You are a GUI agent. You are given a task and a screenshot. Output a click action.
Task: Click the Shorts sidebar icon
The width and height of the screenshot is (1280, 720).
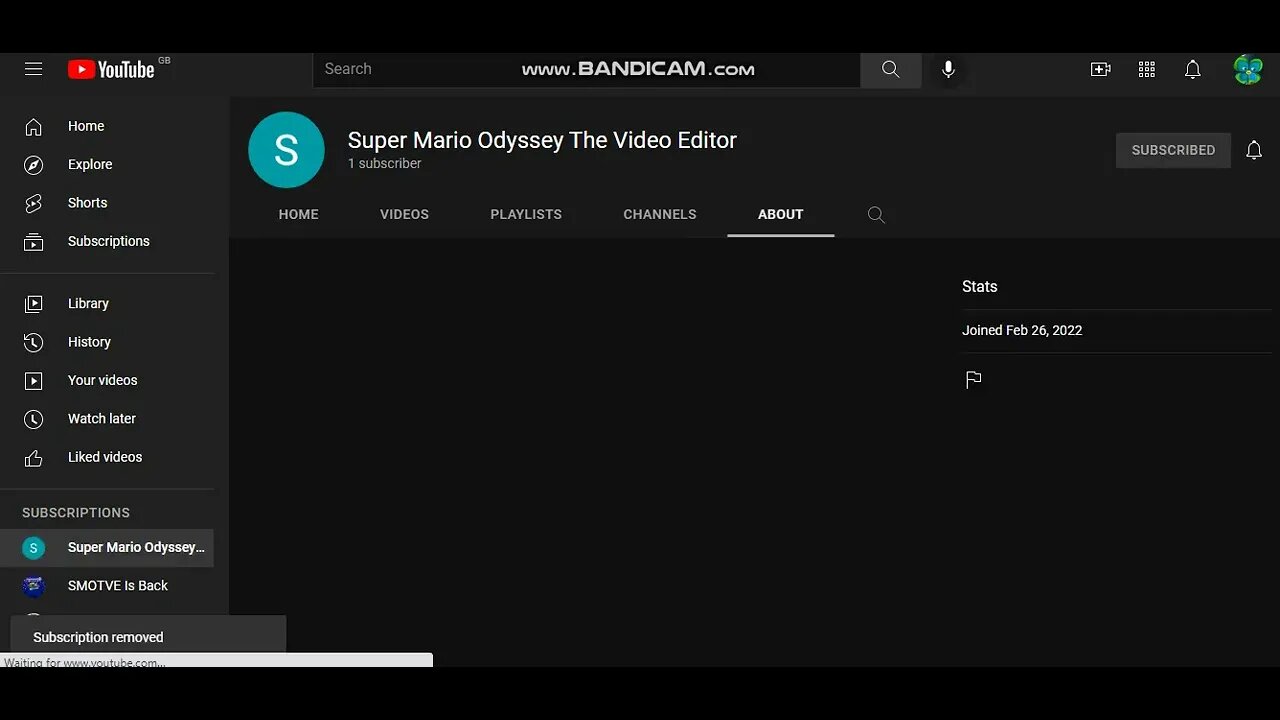pos(33,203)
